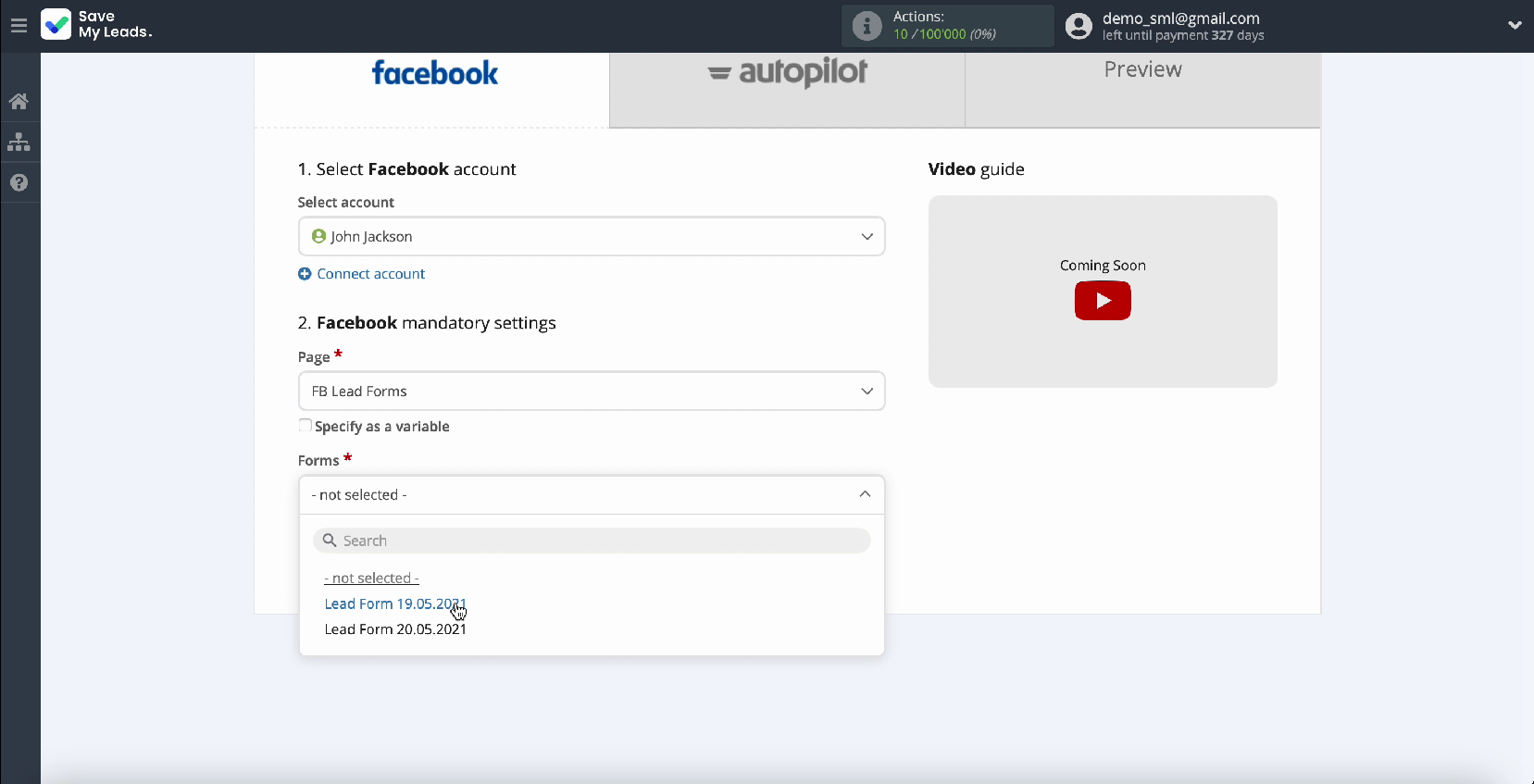
Task: Click the user profile avatar icon
Action: coord(1079,26)
